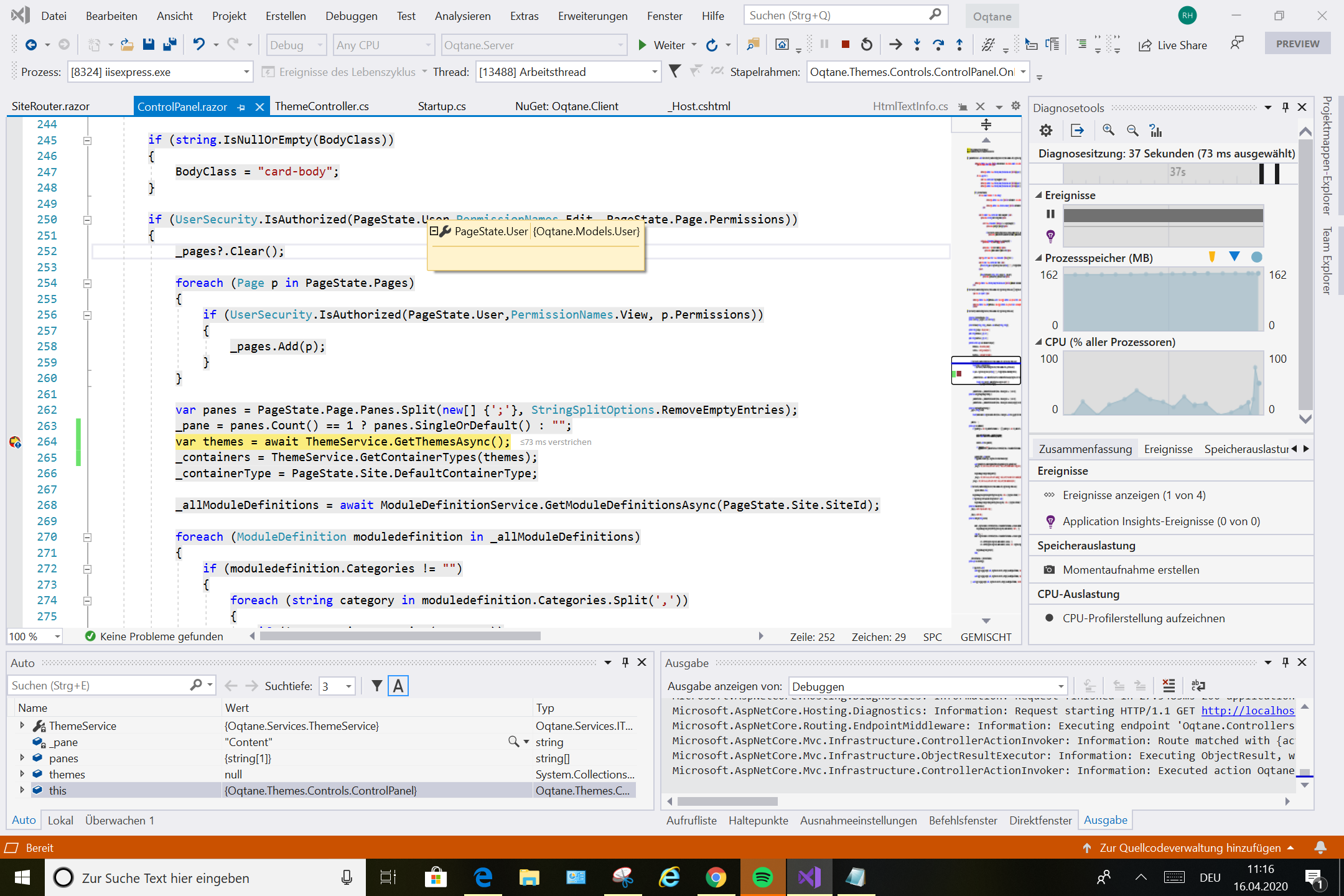Click the Restart debugging icon
Viewport: 1344px width, 896px height.
coord(866,44)
